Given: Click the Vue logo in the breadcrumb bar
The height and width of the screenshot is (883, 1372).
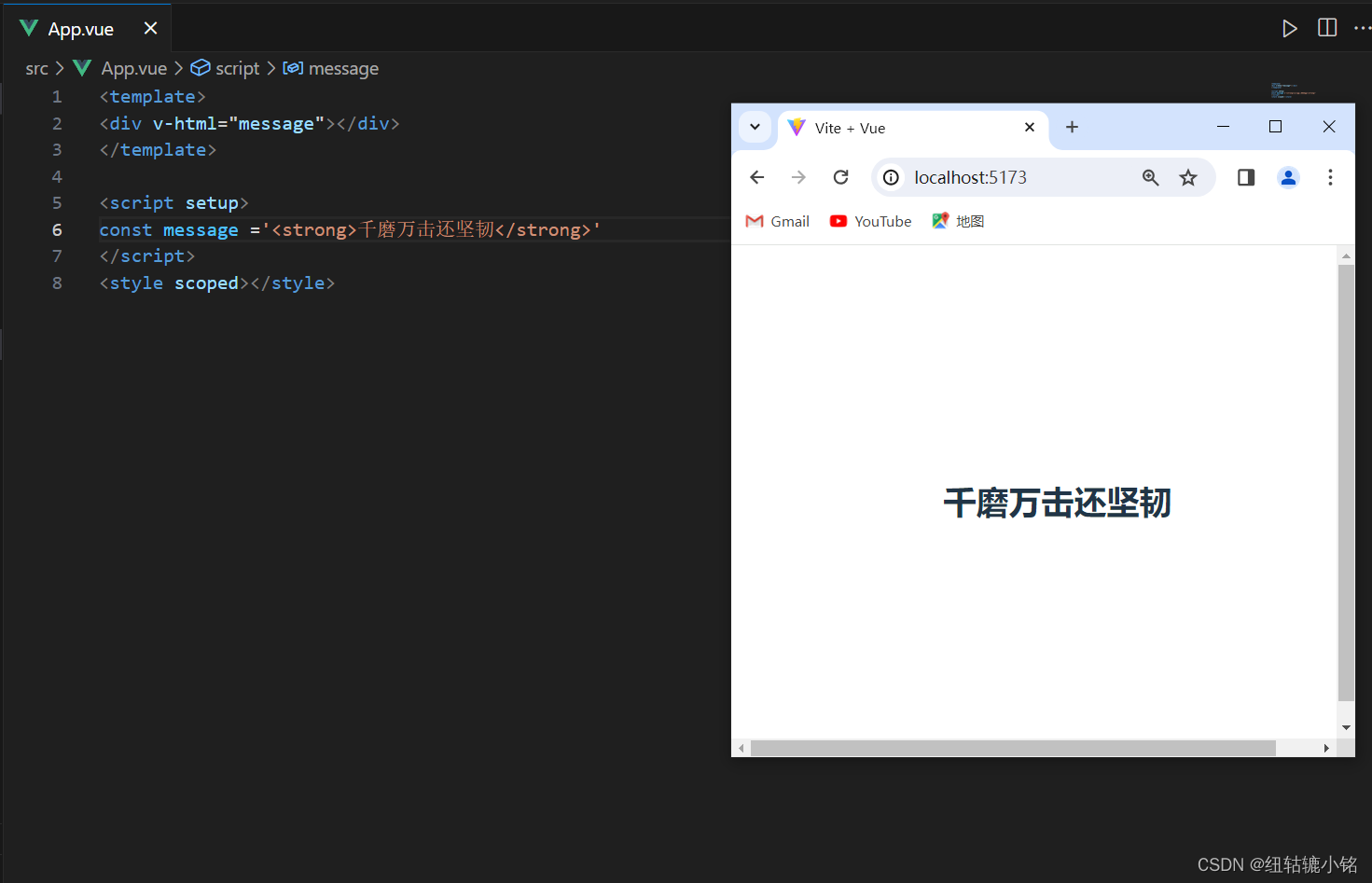Looking at the screenshot, I should pos(82,67).
